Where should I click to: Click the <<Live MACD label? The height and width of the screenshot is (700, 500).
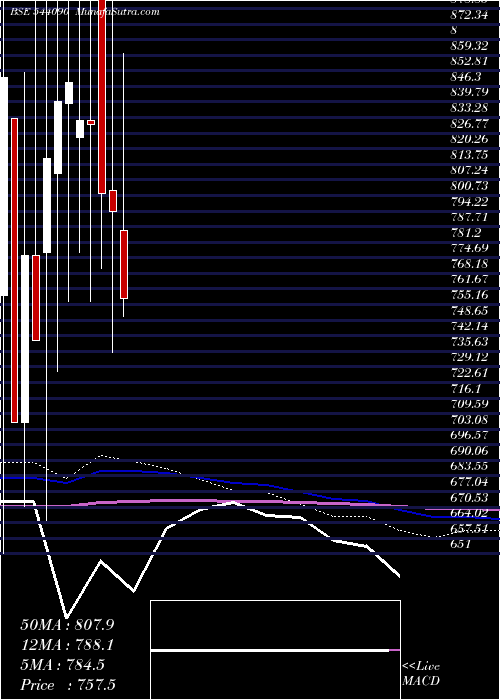point(421,673)
